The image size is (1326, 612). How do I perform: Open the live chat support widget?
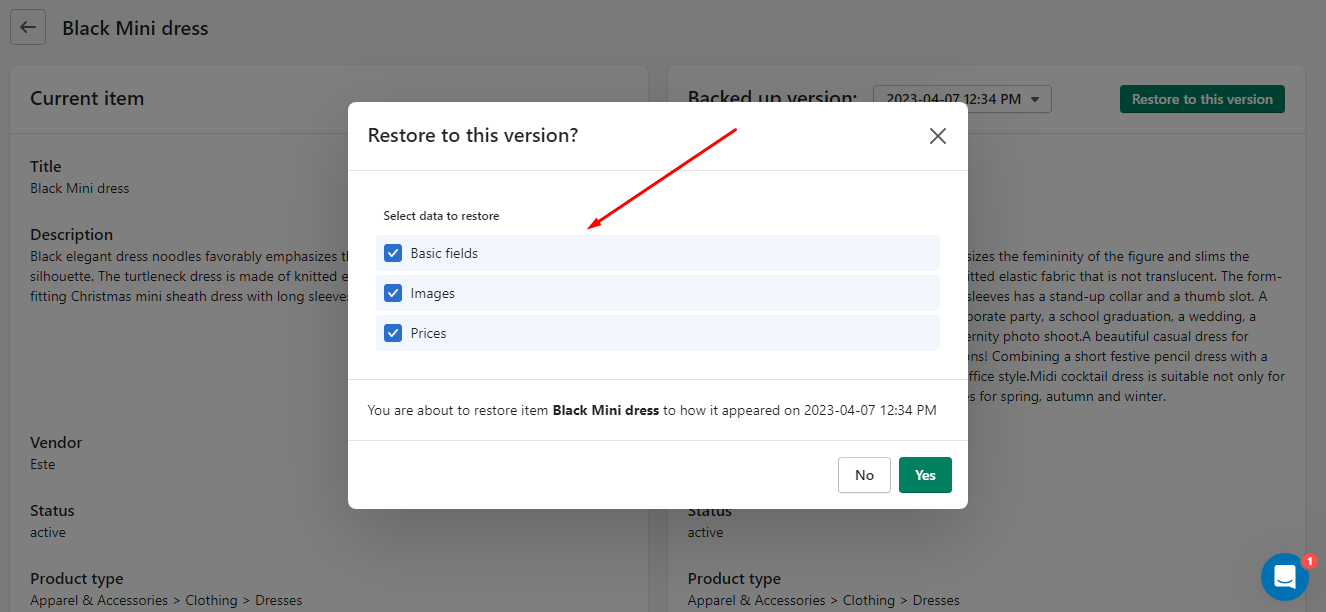pos(1285,577)
